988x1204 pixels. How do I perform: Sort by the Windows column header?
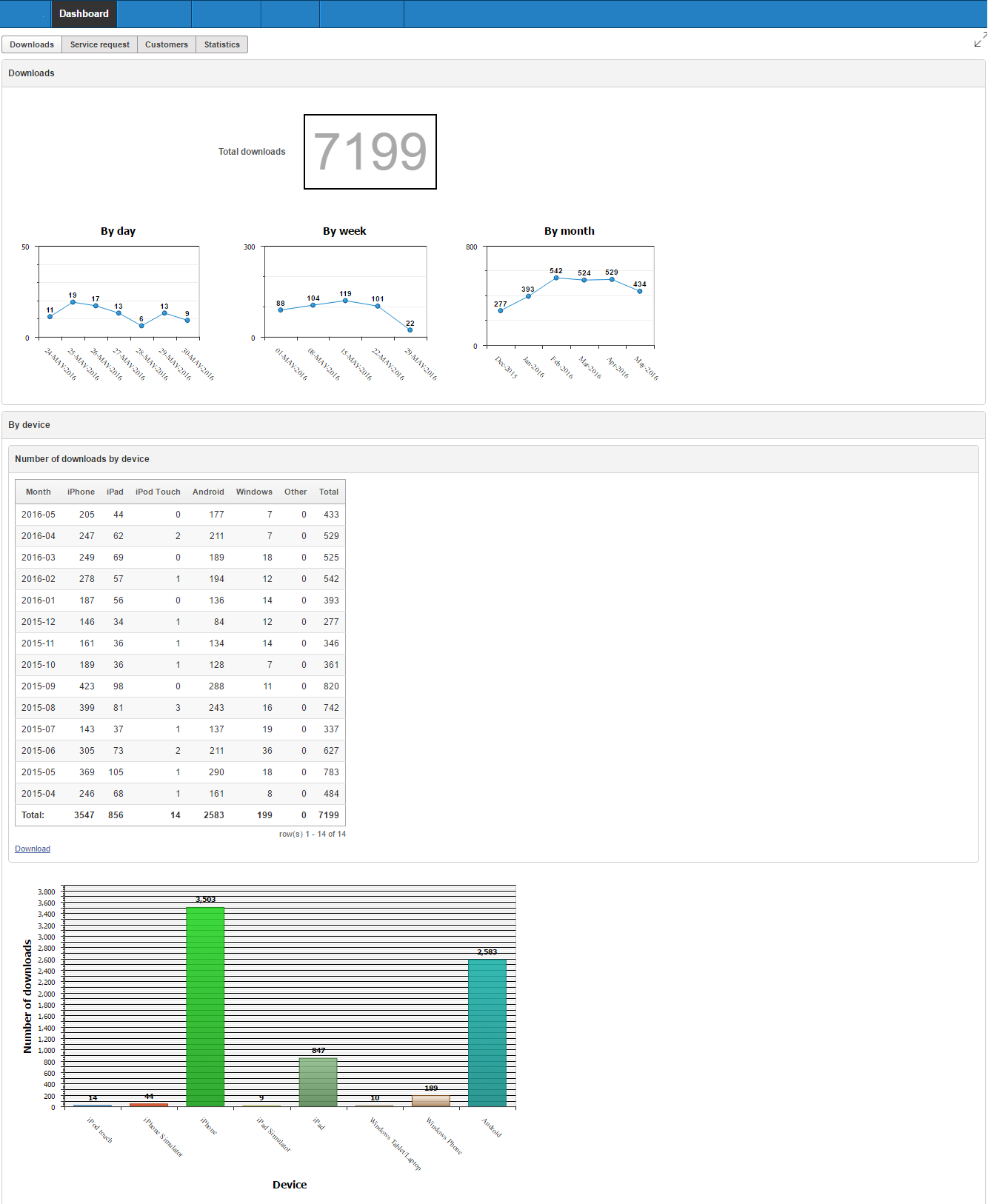(x=254, y=492)
